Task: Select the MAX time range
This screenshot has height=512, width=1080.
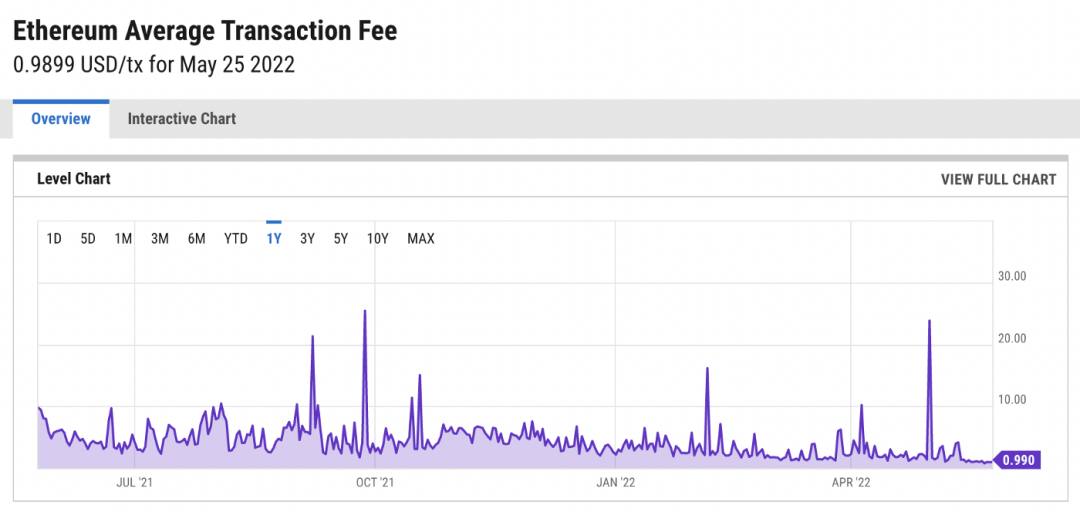Action: pyautogui.click(x=421, y=239)
